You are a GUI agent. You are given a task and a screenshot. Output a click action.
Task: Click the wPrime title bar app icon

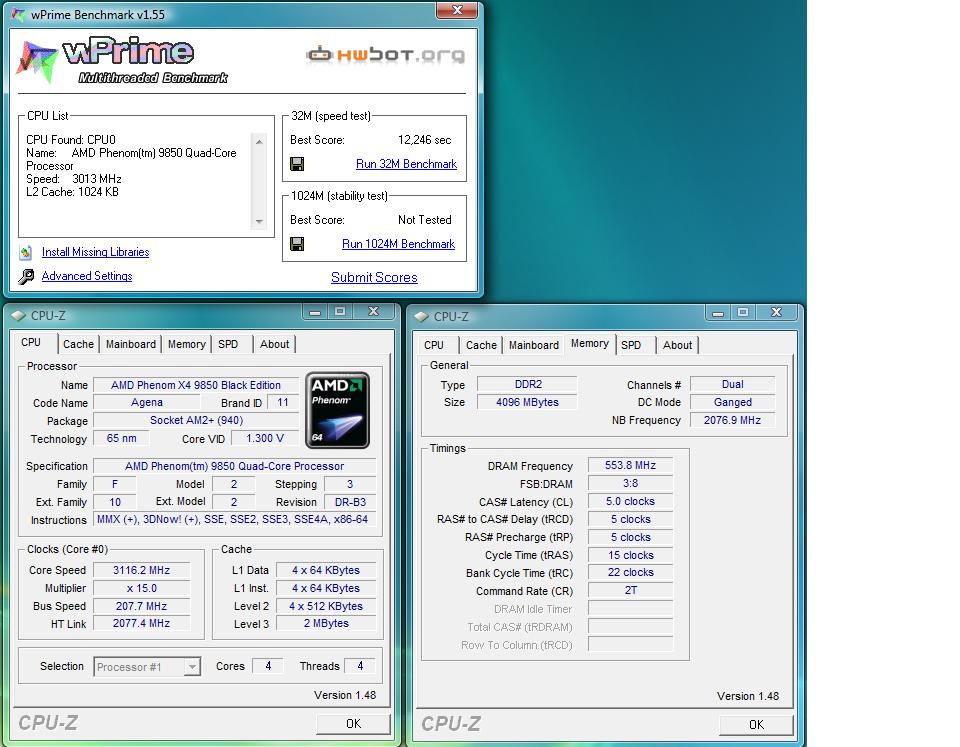point(18,14)
